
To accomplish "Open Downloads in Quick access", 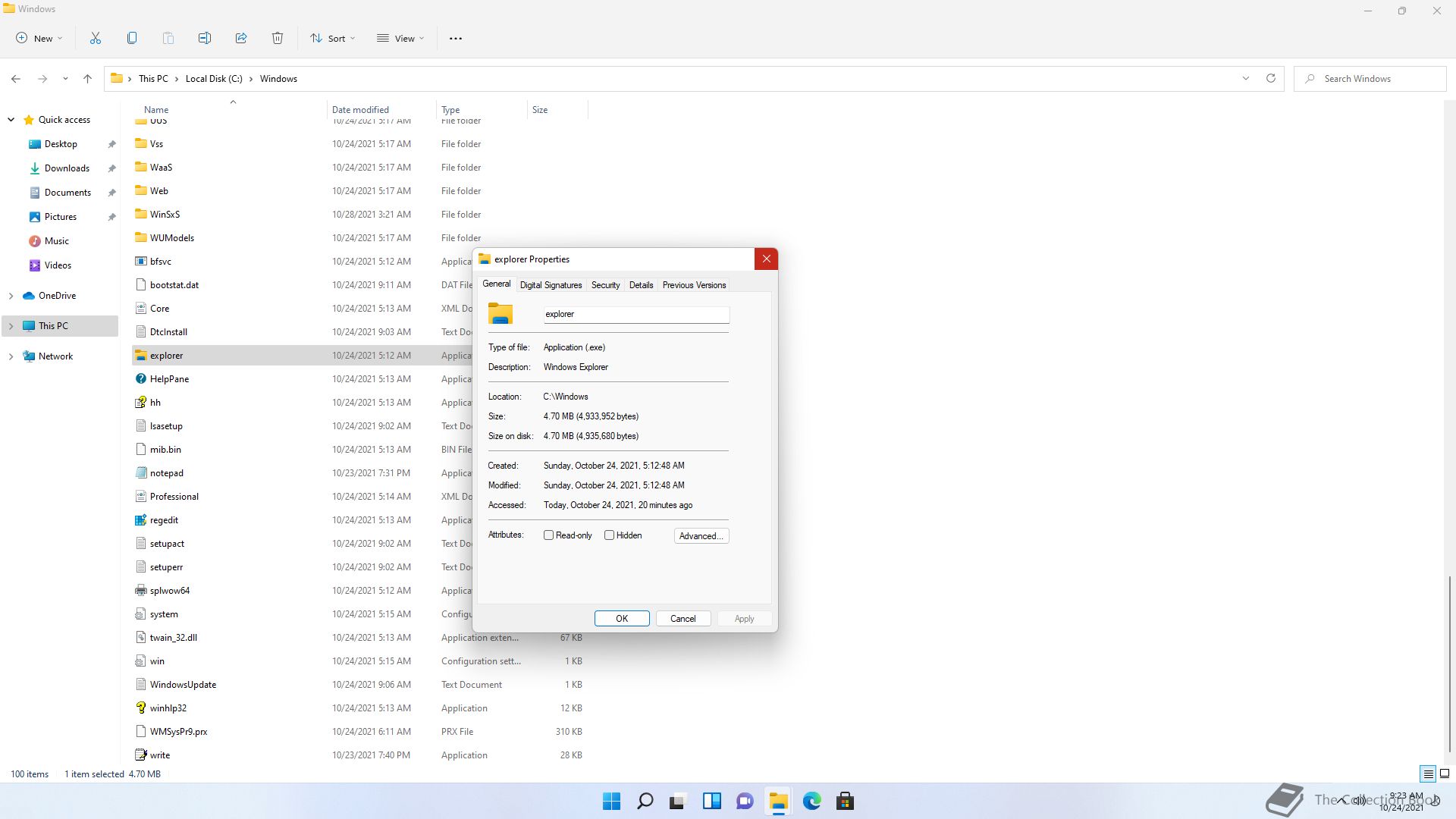I will pyautogui.click(x=67, y=168).
